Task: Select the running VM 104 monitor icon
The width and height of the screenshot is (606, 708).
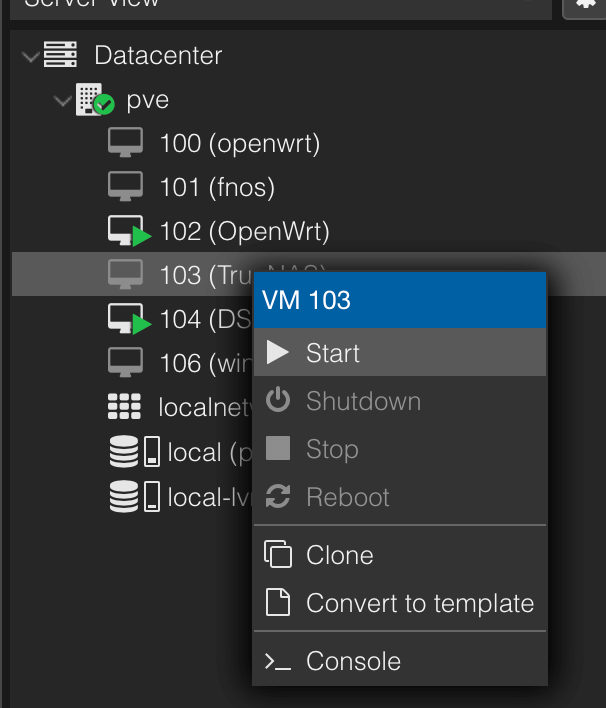Action: click(x=127, y=319)
